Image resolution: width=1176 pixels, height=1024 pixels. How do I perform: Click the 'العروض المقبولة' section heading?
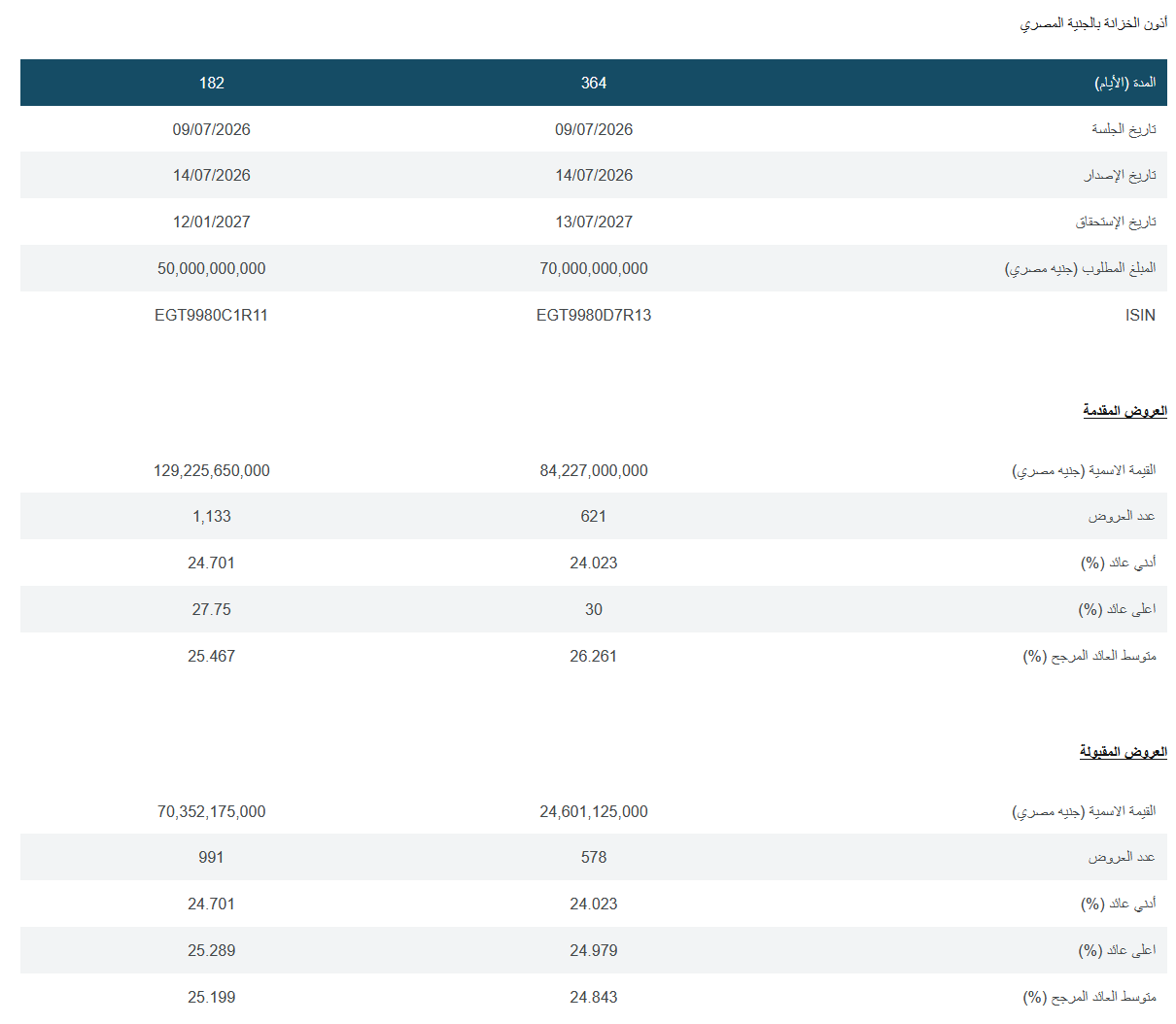[1123, 752]
